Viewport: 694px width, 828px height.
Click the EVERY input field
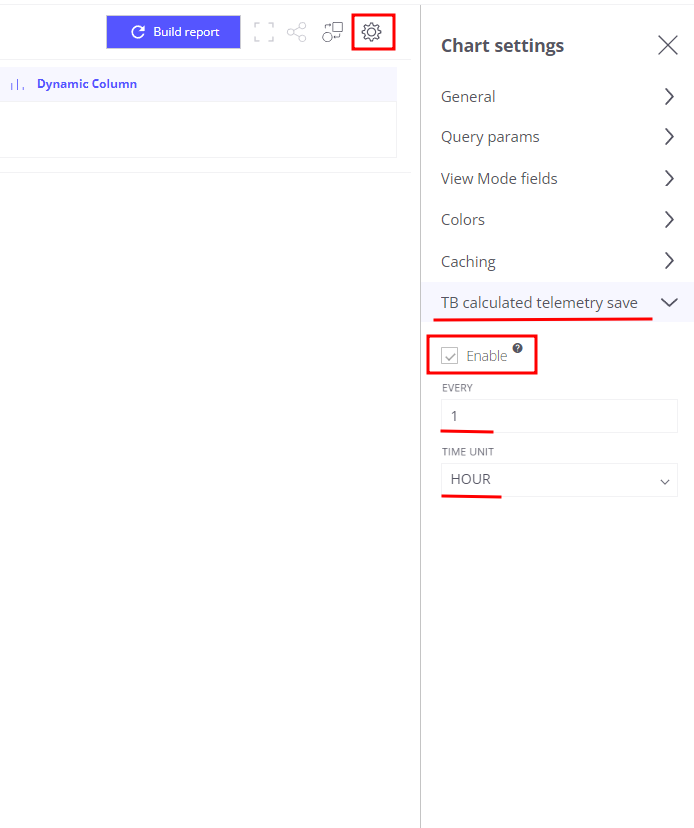559,416
